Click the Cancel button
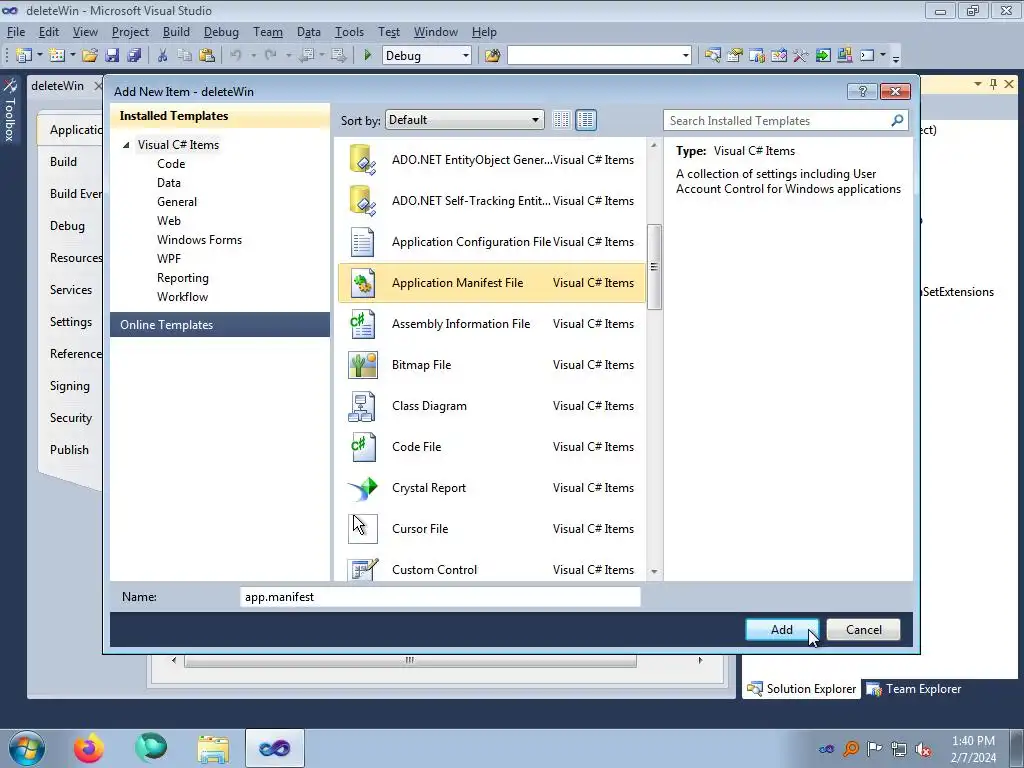 pyautogui.click(x=863, y=630)
